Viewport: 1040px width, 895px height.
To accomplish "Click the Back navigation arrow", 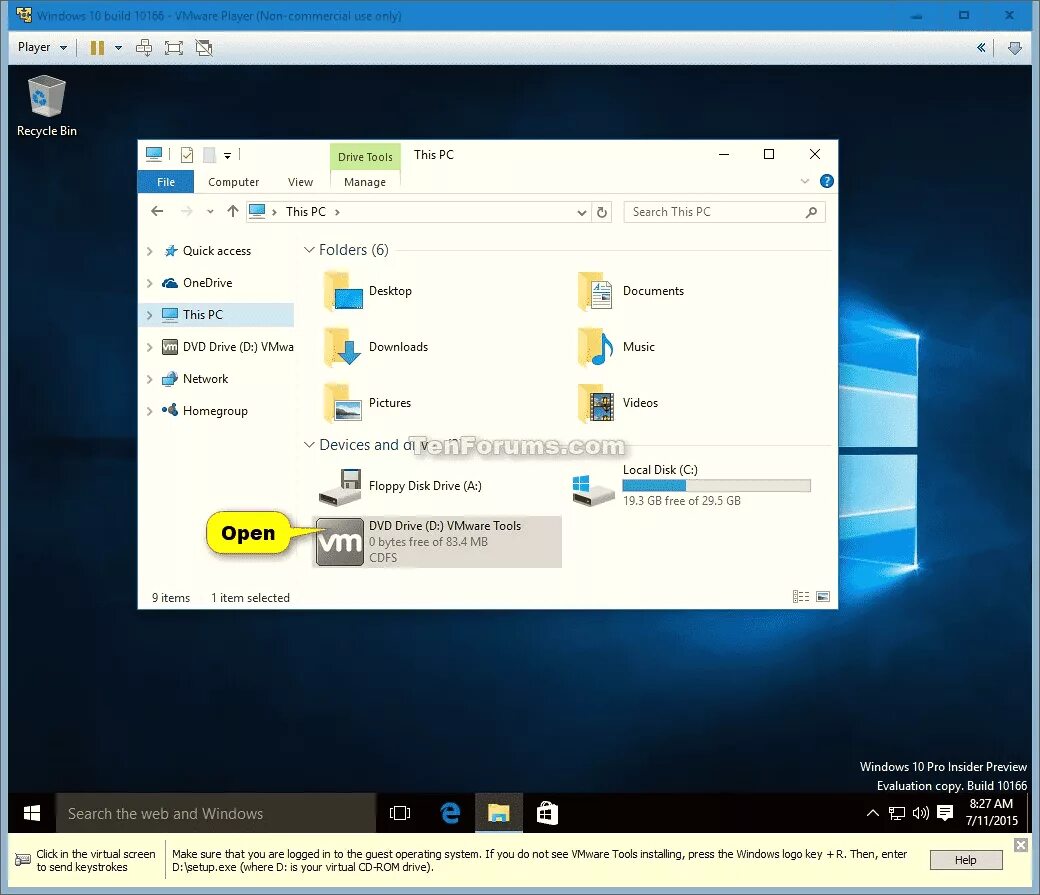I will coord(157,211).
